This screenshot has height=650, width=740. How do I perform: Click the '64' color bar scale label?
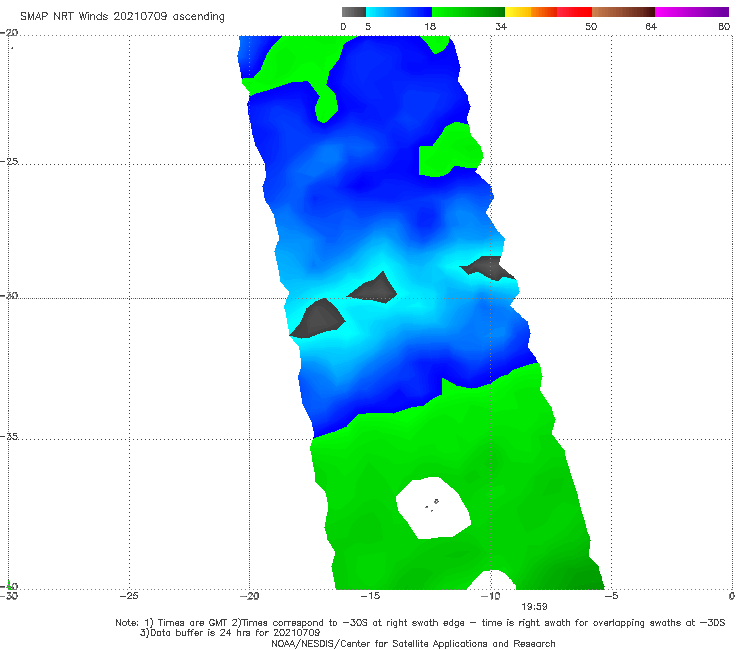click(651, 26)
